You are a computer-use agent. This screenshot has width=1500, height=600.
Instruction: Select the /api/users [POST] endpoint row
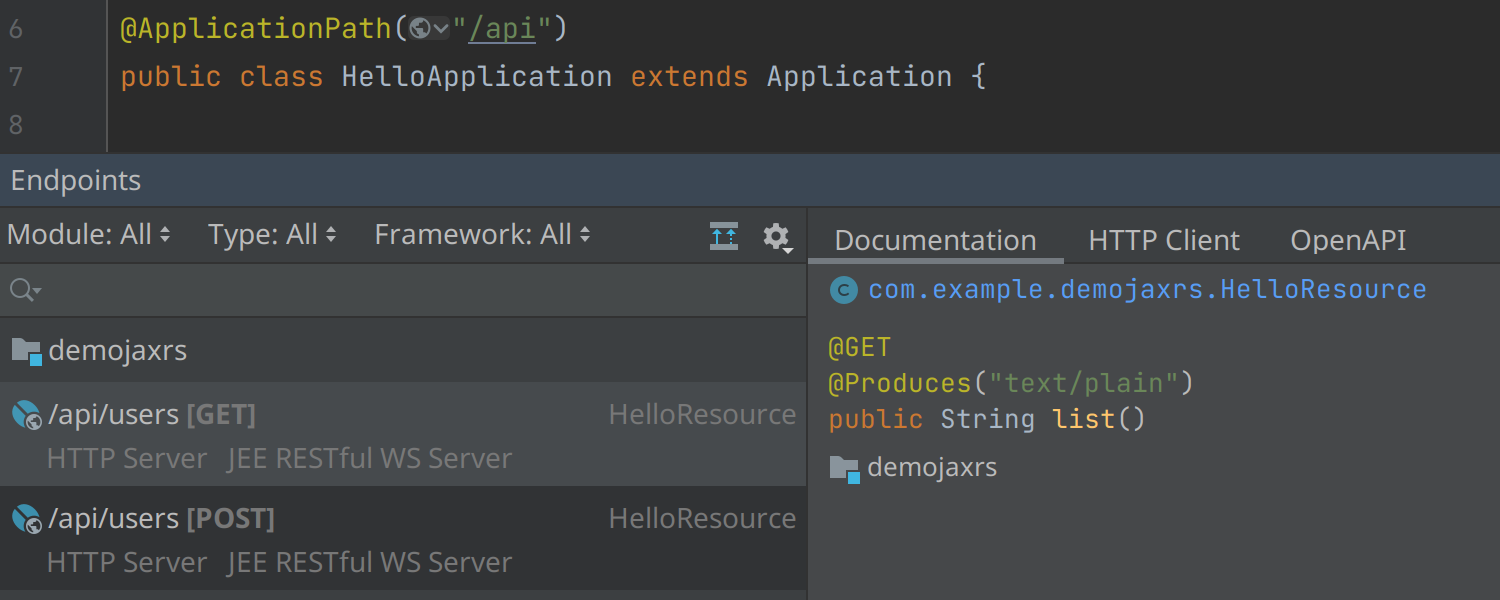click(x=400, y=538)
